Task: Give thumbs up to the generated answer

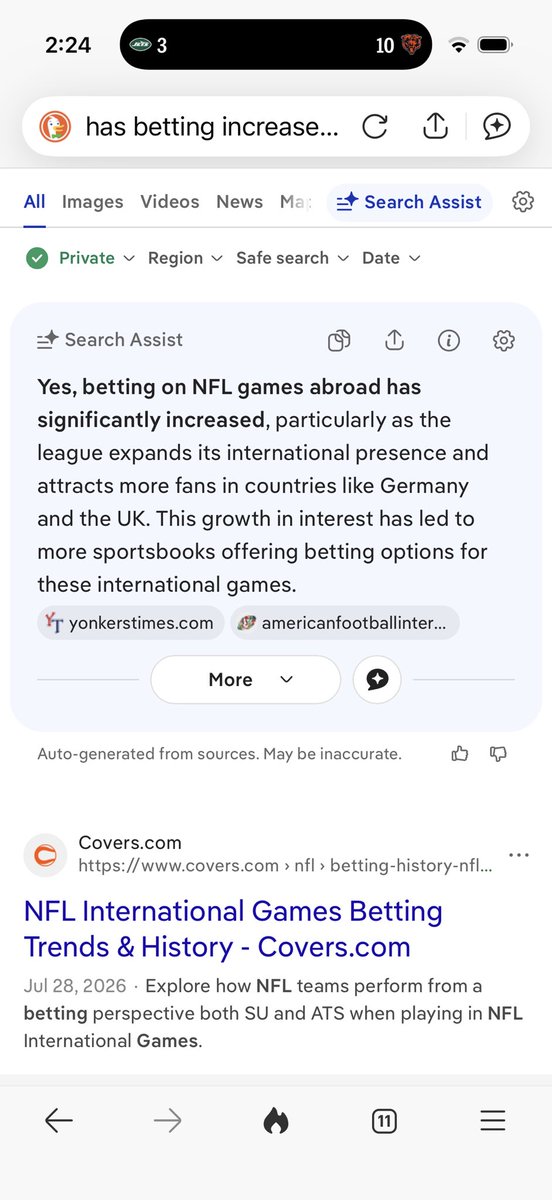Action: [x=460, y=754]
